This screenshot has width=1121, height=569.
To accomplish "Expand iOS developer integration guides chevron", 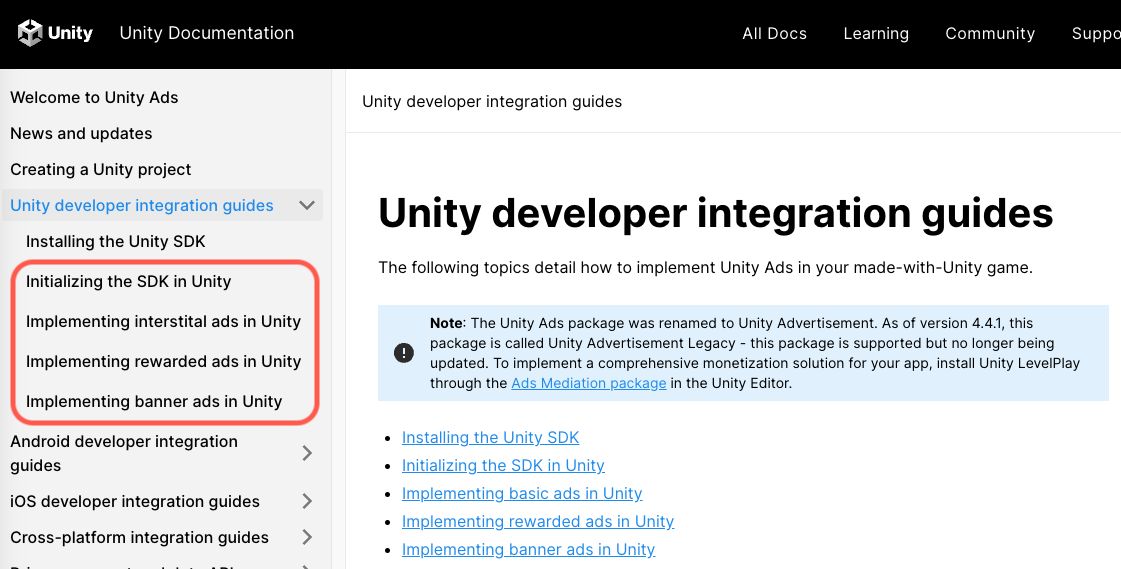I will point(307,501).
